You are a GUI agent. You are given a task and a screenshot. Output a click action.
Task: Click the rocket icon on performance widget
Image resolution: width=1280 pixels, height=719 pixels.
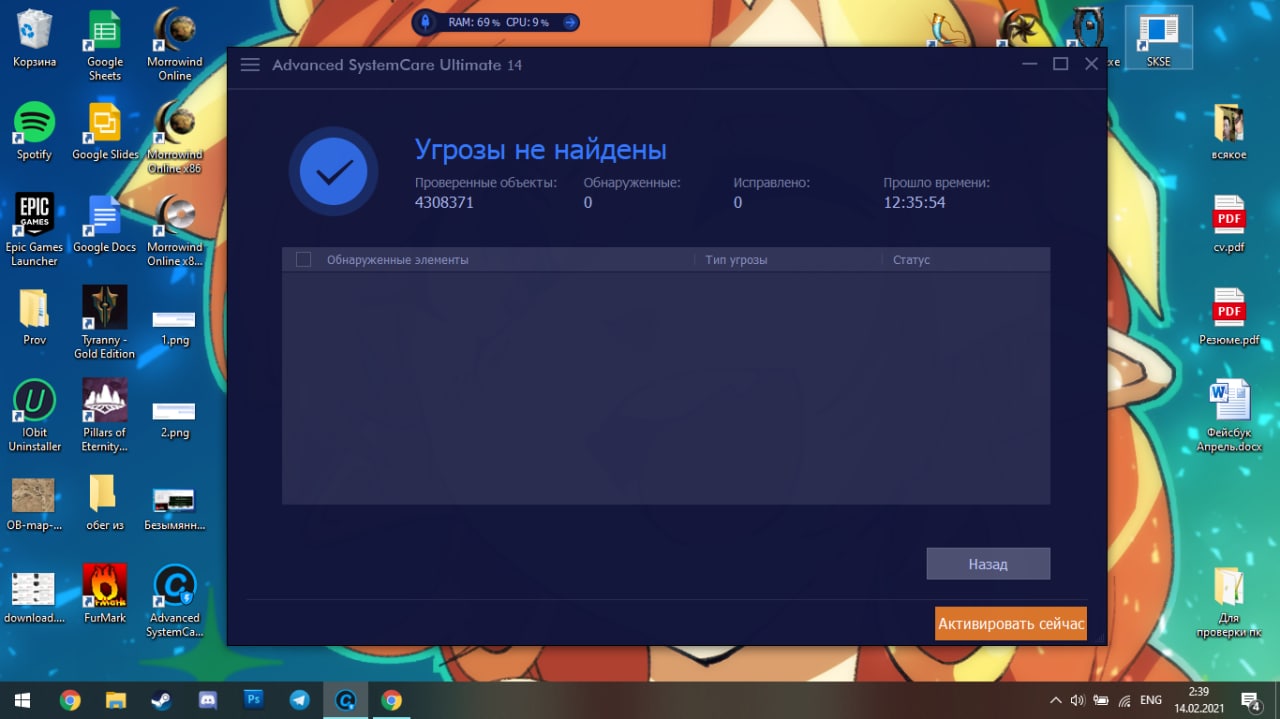click(426, 22)
